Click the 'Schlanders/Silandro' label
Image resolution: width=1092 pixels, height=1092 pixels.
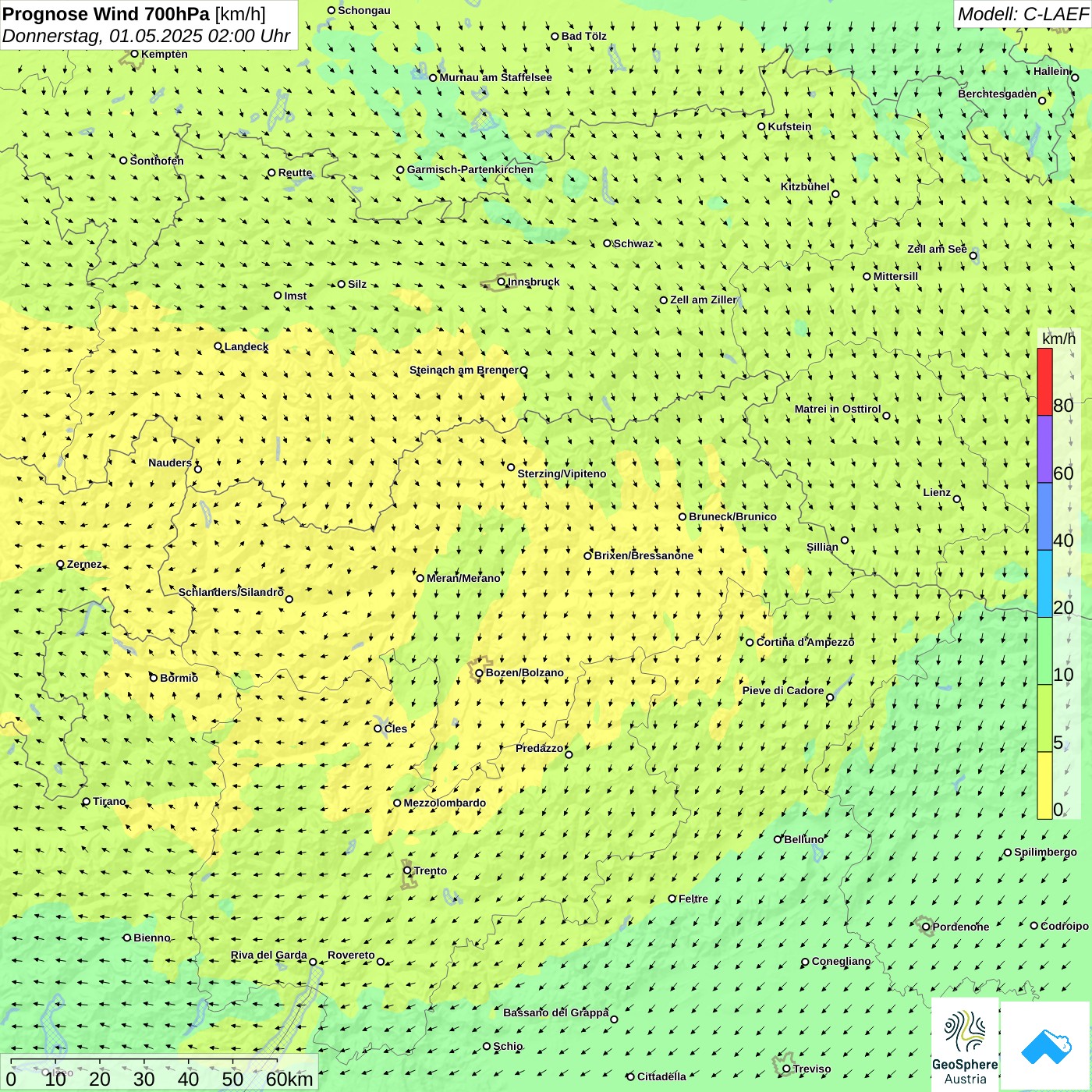(231, 592)
